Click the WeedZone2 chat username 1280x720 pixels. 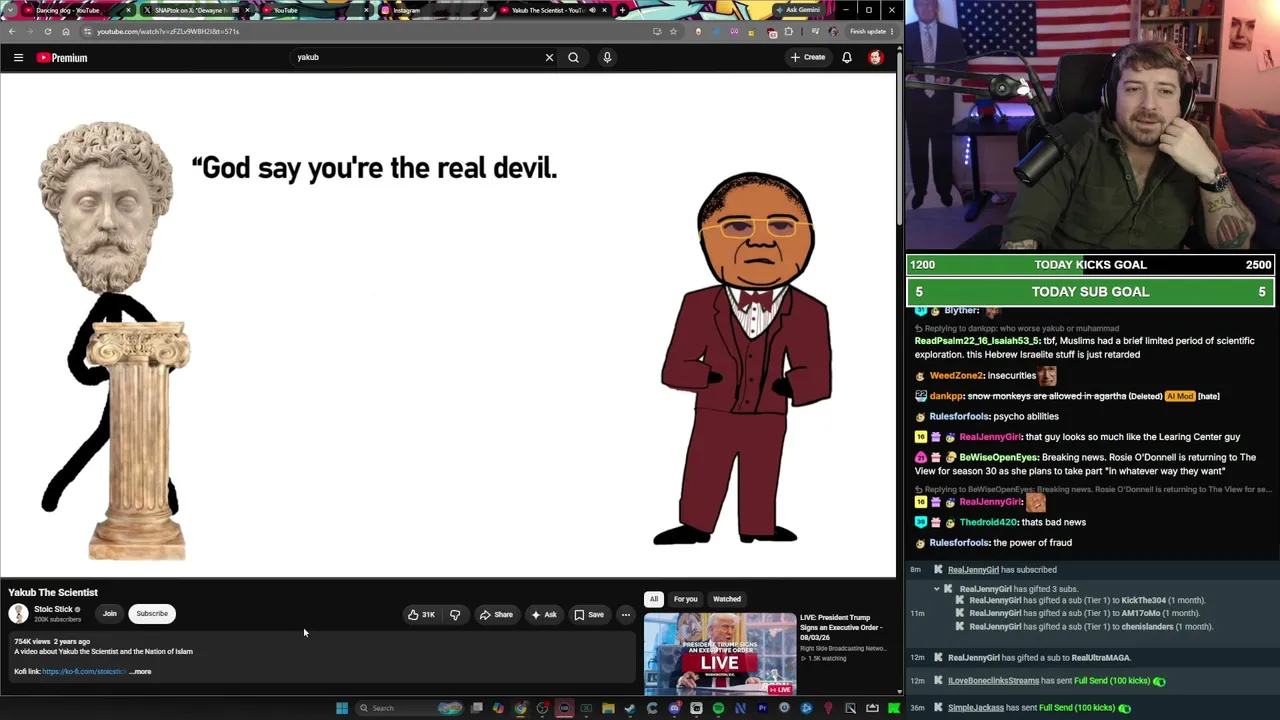coord(956,376)
